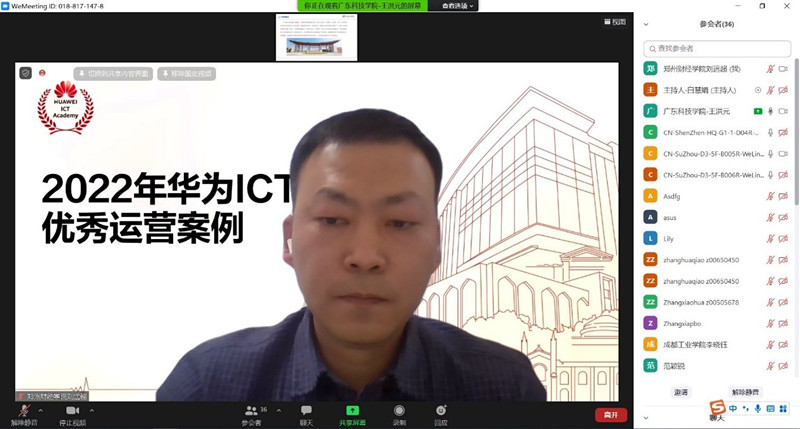Toggle microphone for Lily
800x429 pixels.
point(770,238)
